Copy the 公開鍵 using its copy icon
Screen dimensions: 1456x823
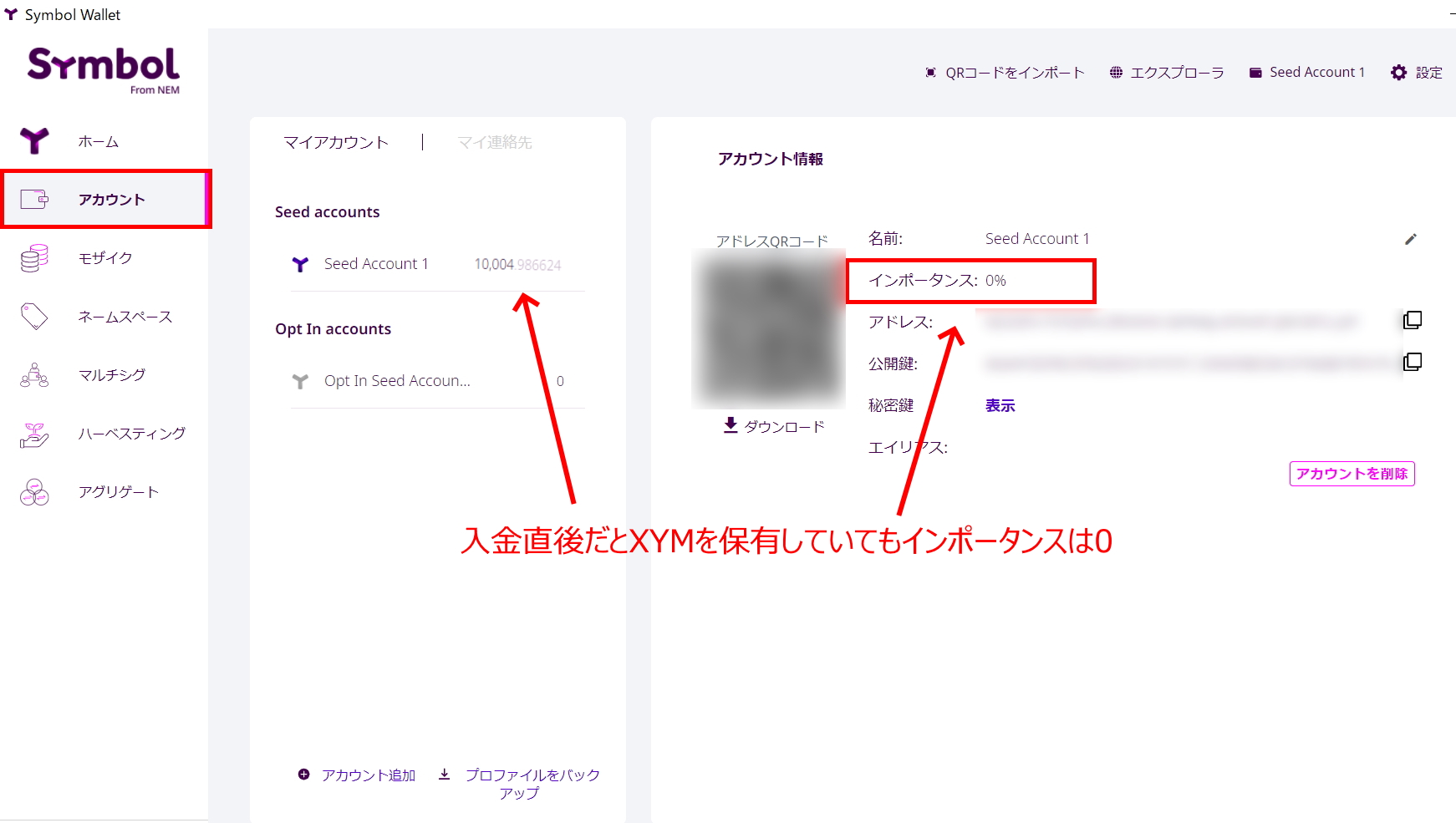pyautogui.click(x=1413, y=362)
